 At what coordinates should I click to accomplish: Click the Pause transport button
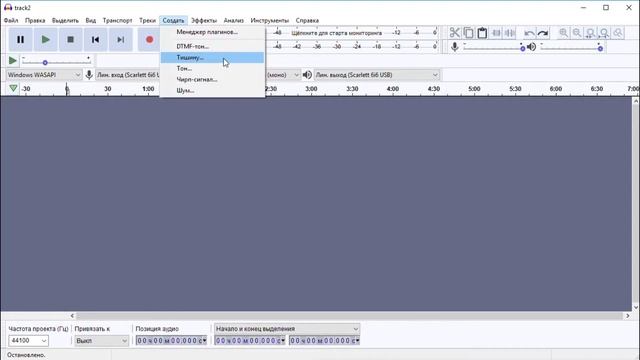click(20, 40)
